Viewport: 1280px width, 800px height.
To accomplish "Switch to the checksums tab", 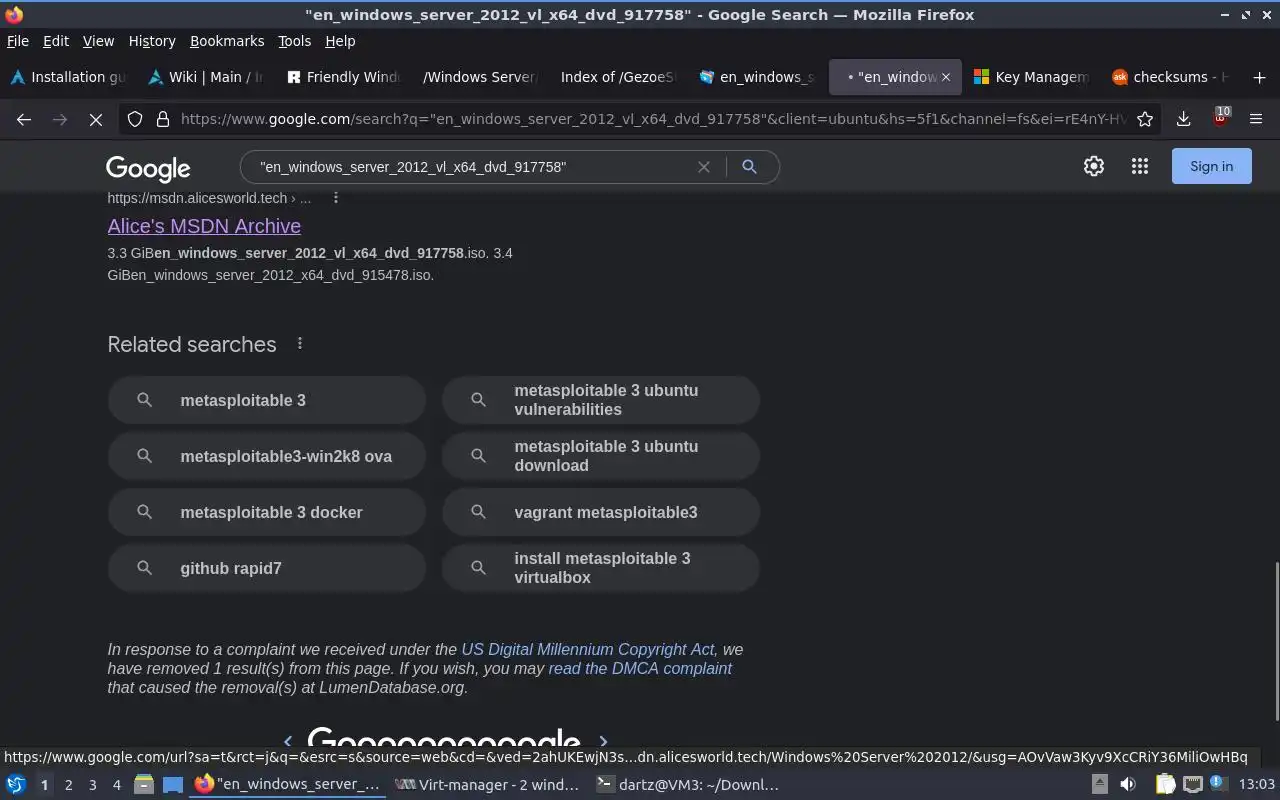I will click(x=1171, y=77).
